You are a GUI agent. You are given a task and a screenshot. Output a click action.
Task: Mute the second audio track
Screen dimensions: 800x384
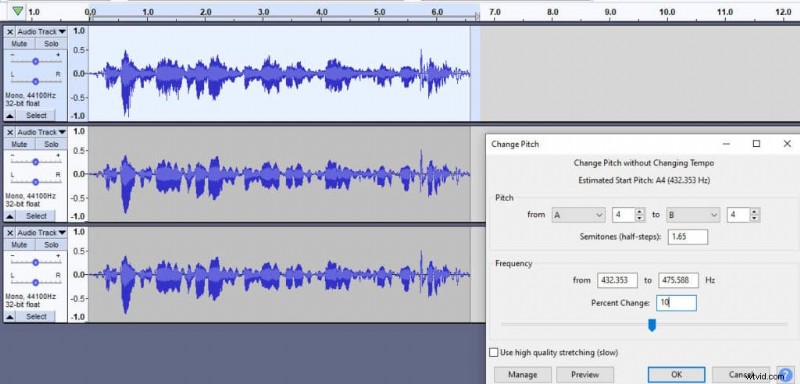tap(19, 144)
